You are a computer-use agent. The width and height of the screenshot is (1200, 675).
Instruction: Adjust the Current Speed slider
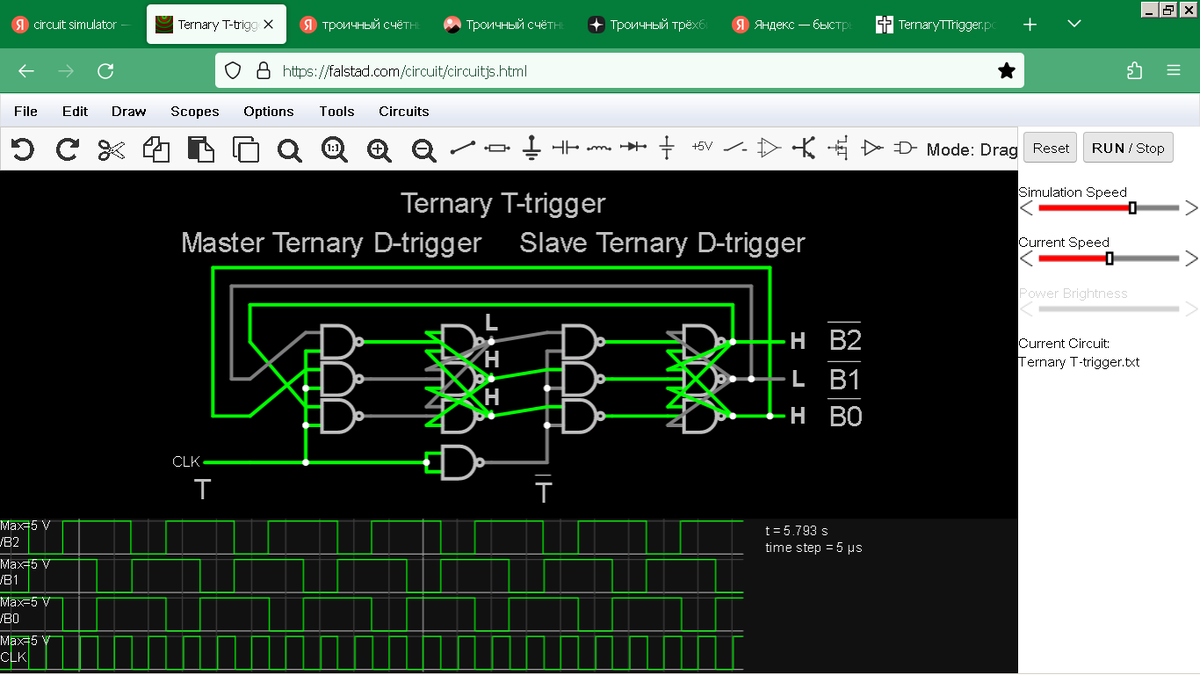pos(1109,258)
